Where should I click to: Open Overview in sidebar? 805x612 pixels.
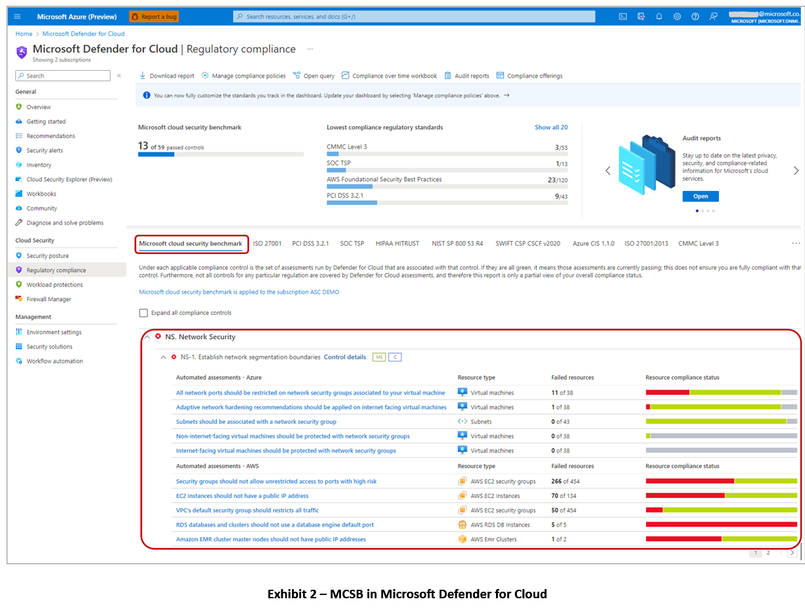point(39,107)
